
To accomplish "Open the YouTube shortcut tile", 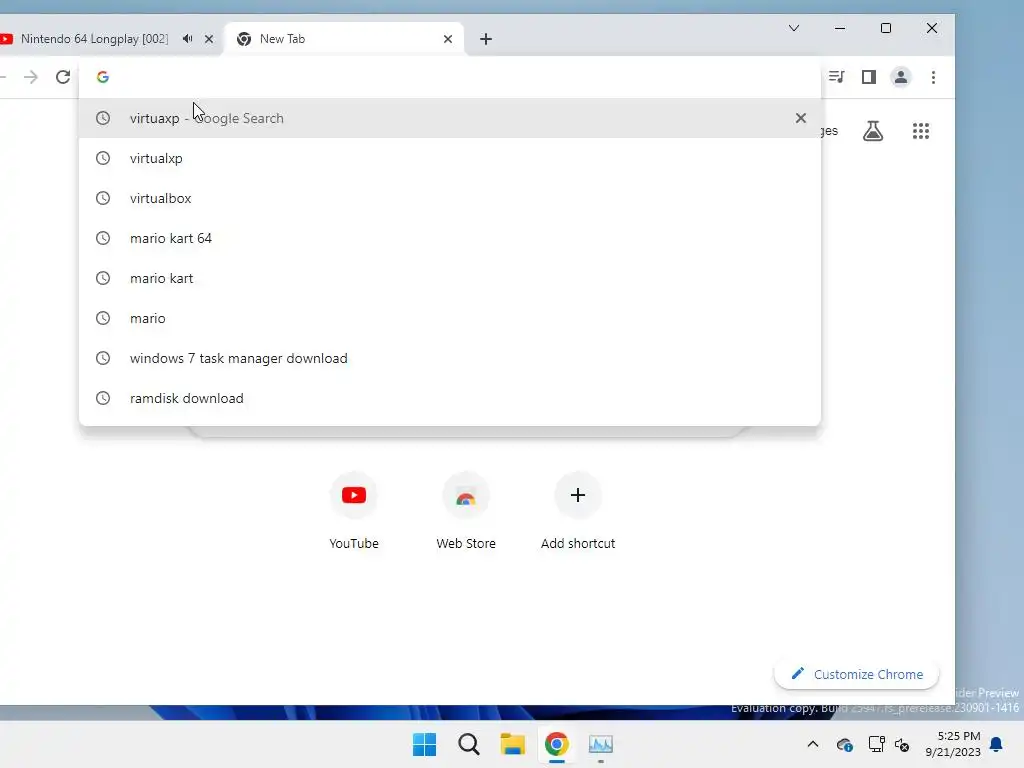I will 354,511.
